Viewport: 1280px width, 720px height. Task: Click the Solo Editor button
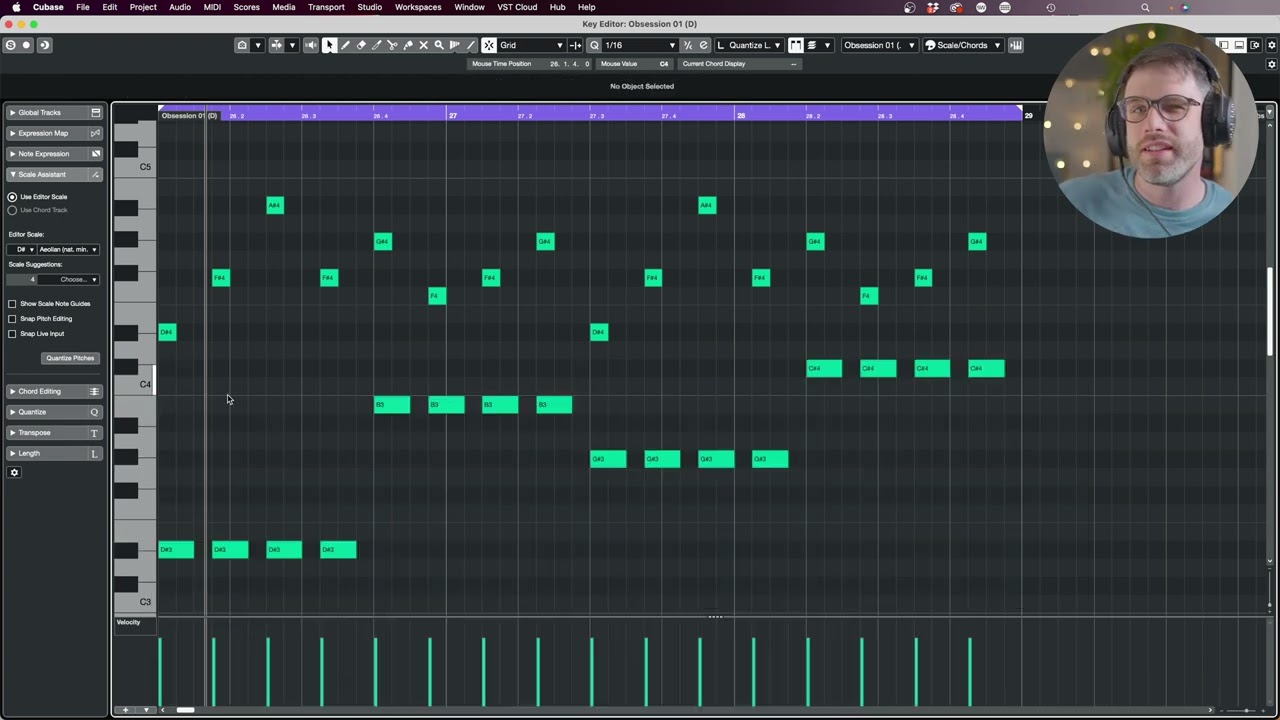tap(10, 45)
